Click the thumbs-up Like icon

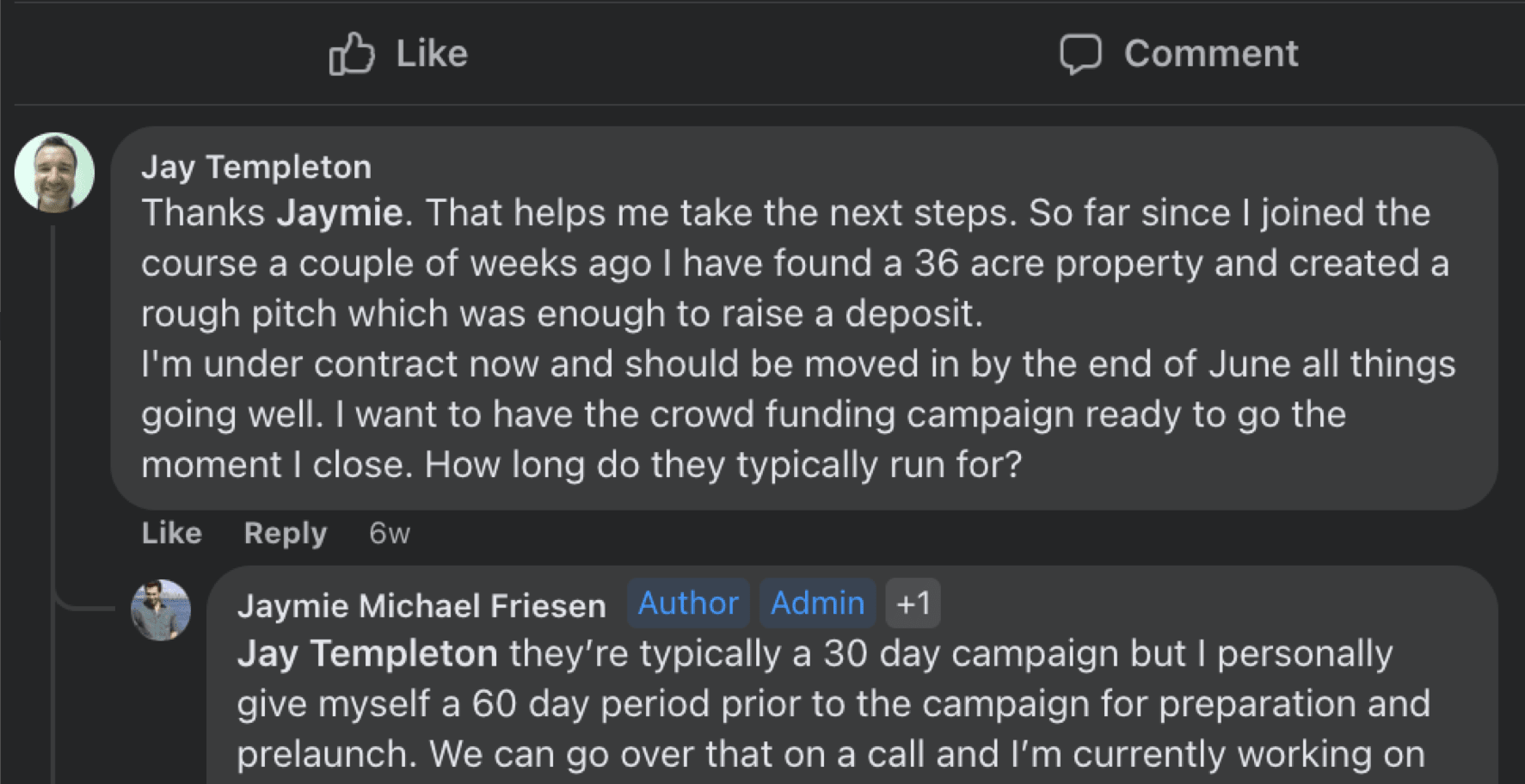[352, 53]
